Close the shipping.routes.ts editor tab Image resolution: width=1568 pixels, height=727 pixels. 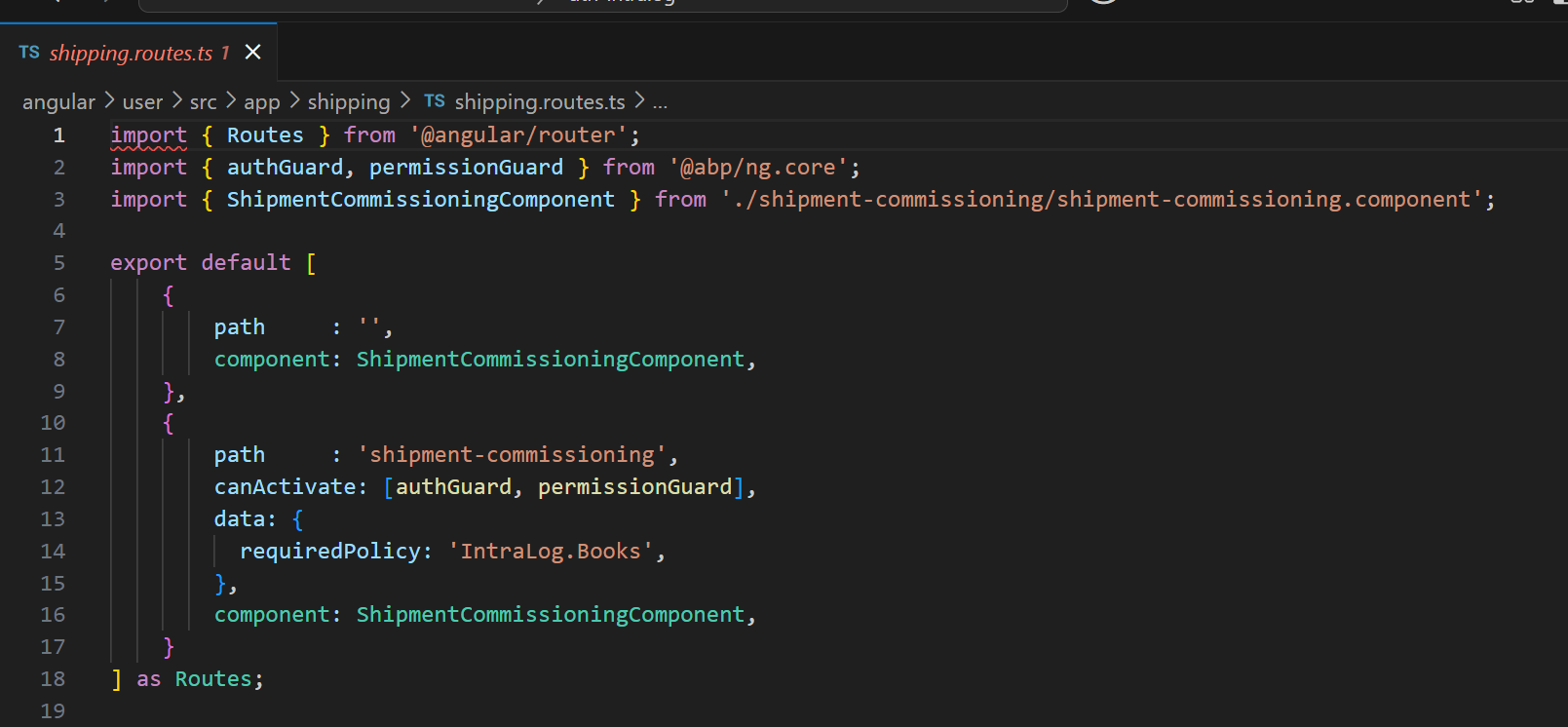pos(252,52)
